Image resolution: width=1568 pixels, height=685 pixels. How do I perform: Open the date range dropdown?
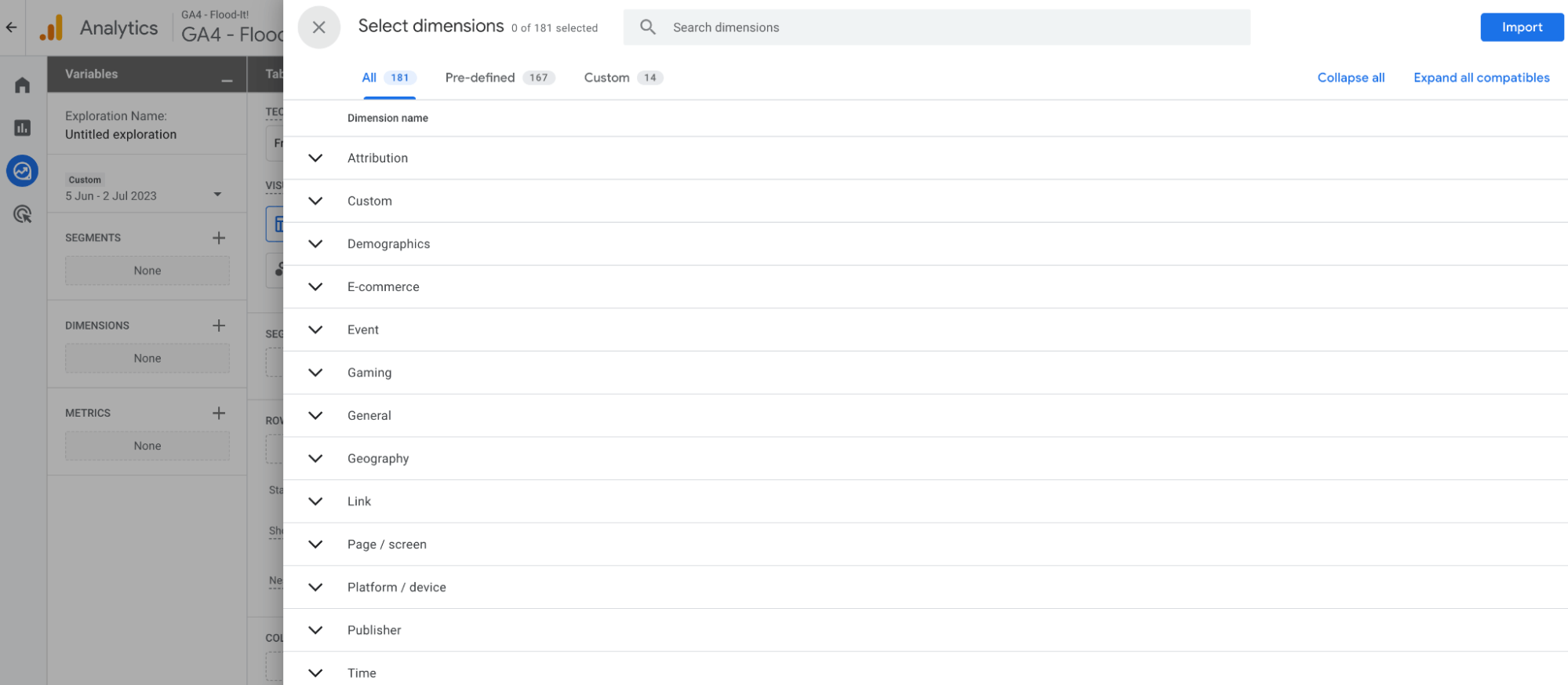[217, 195]
